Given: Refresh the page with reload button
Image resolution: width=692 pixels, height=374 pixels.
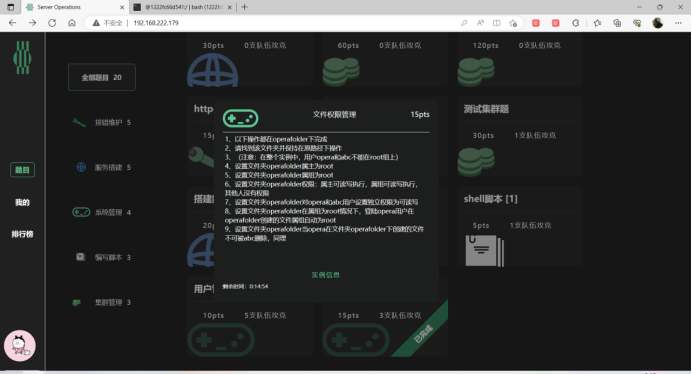Looking at the screenshot, I should (x=52, y=23).
